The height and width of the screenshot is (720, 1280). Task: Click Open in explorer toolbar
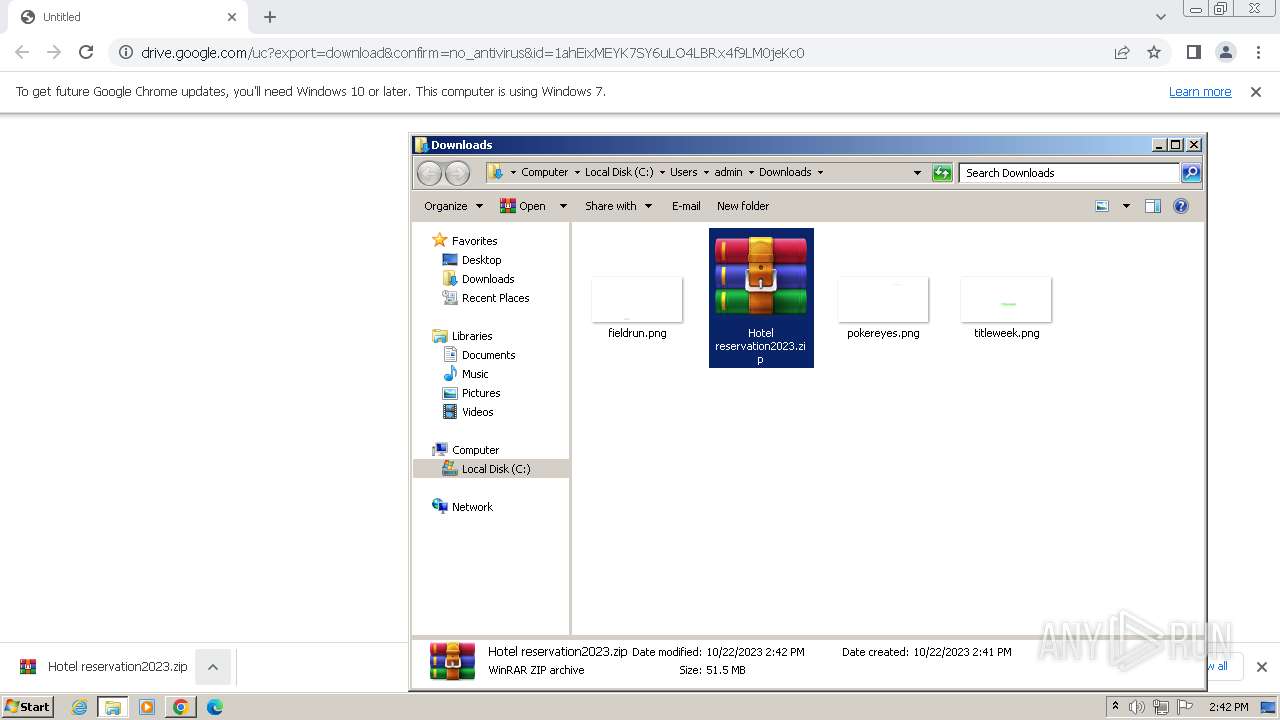point(523,206)
